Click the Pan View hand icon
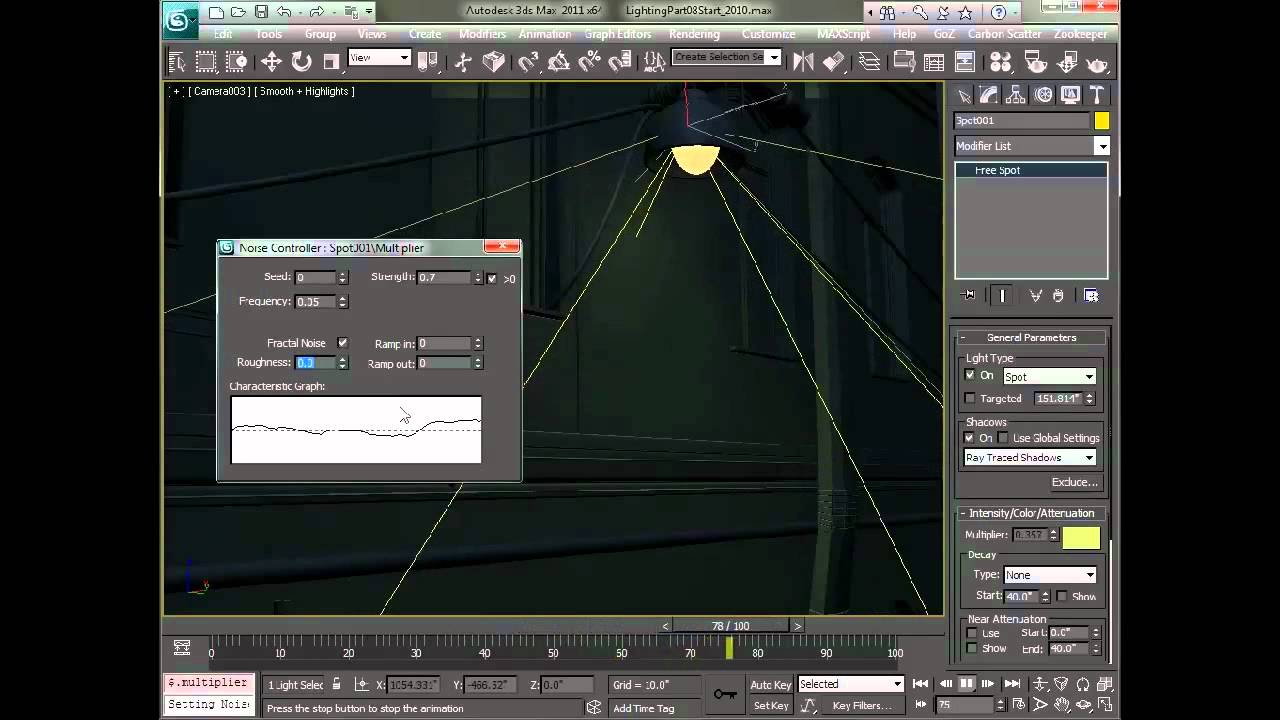 [1064, 704]
